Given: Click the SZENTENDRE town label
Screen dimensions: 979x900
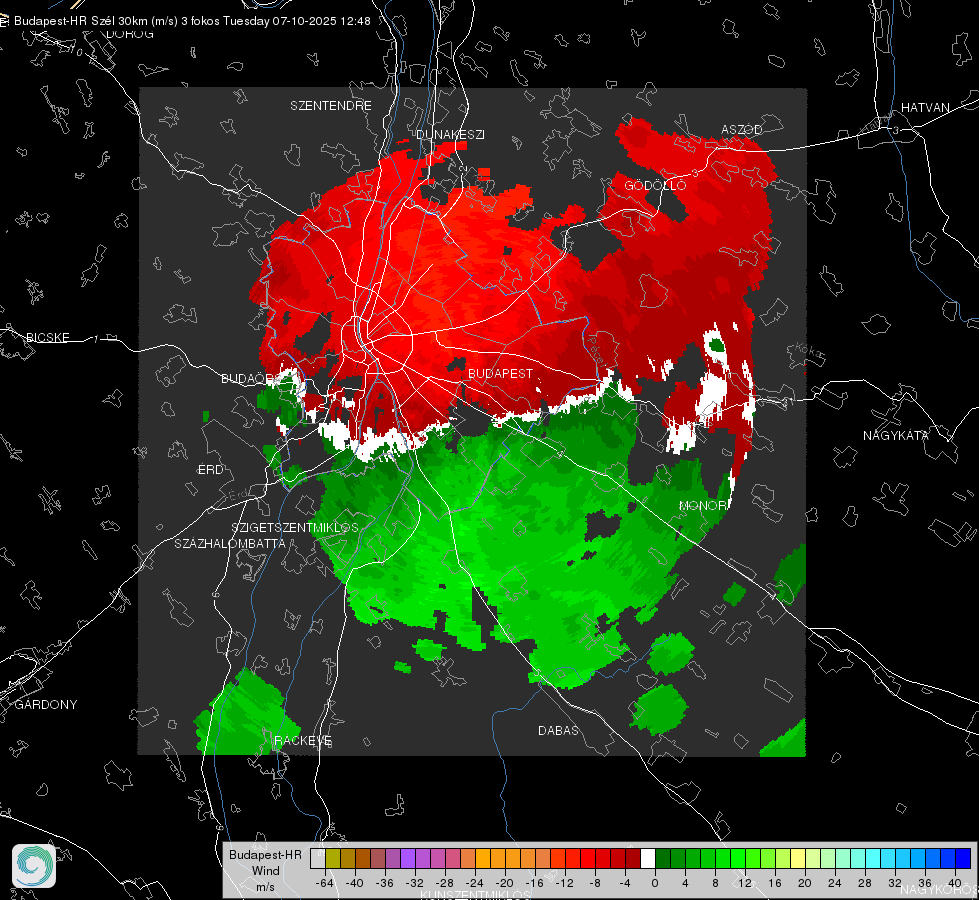Looking at the screenshot, I should pyautogui.click(x=331, y=106).
